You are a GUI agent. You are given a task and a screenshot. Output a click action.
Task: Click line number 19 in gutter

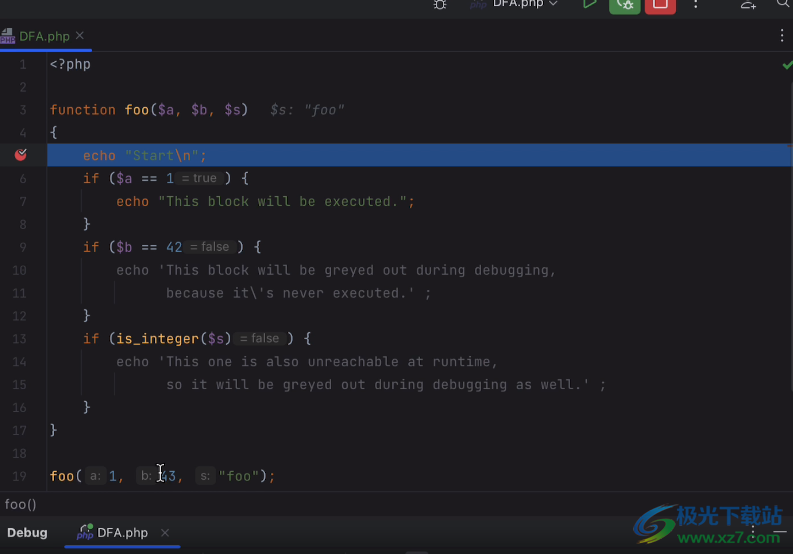[19, 476]
